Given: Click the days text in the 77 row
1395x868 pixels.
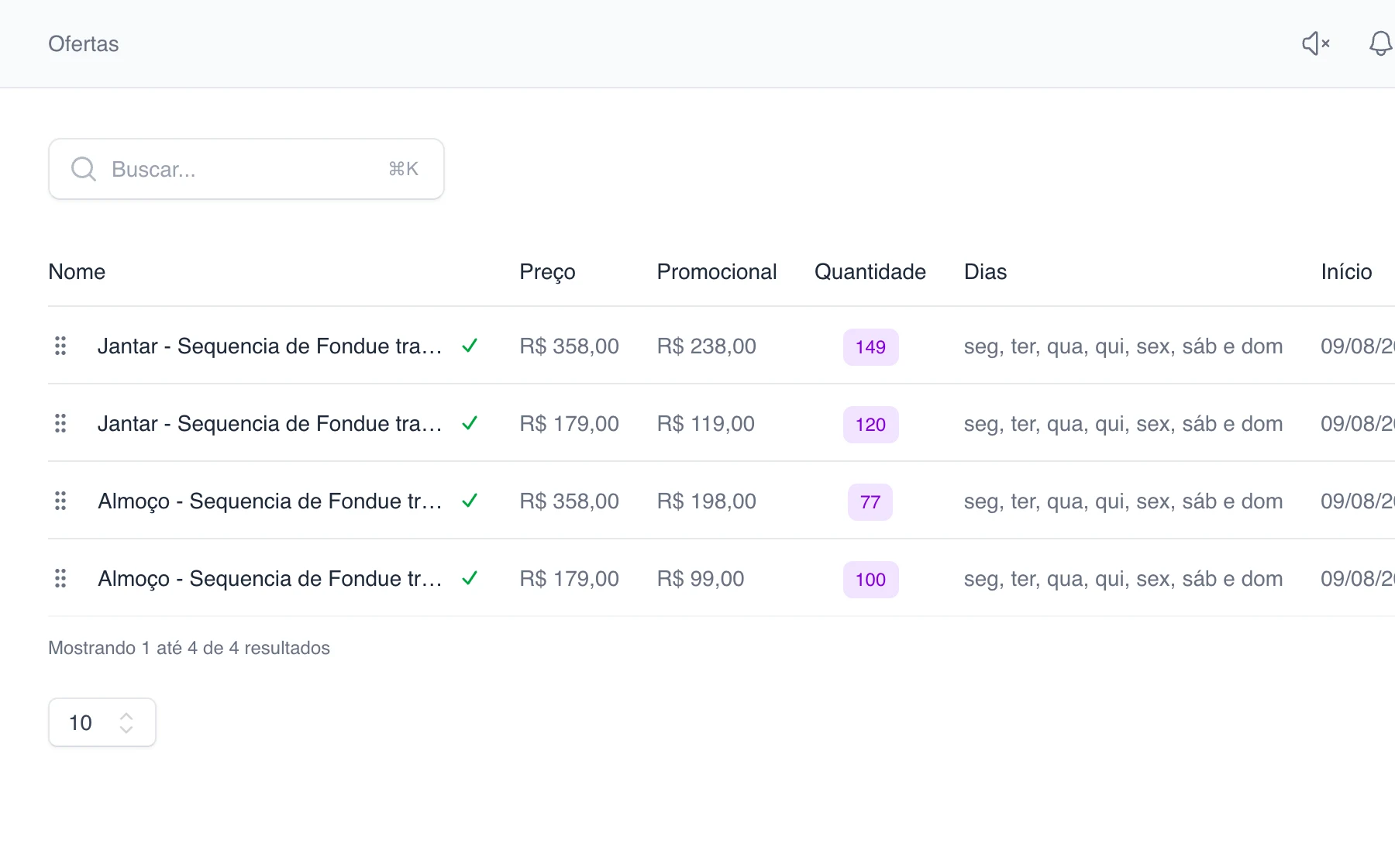Looking at the screenshot, I should [1123, 501].
